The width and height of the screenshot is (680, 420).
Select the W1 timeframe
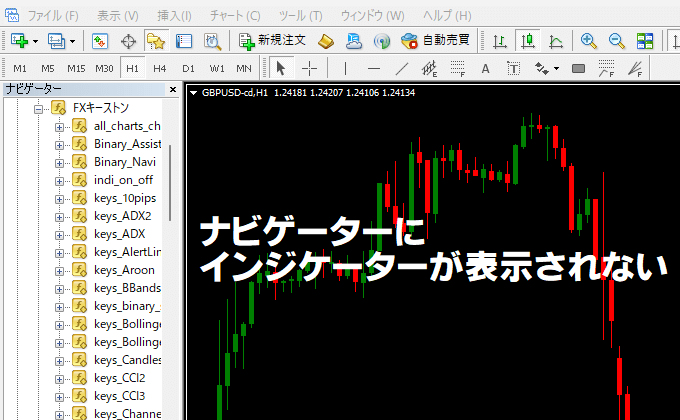tap(217, 69)
